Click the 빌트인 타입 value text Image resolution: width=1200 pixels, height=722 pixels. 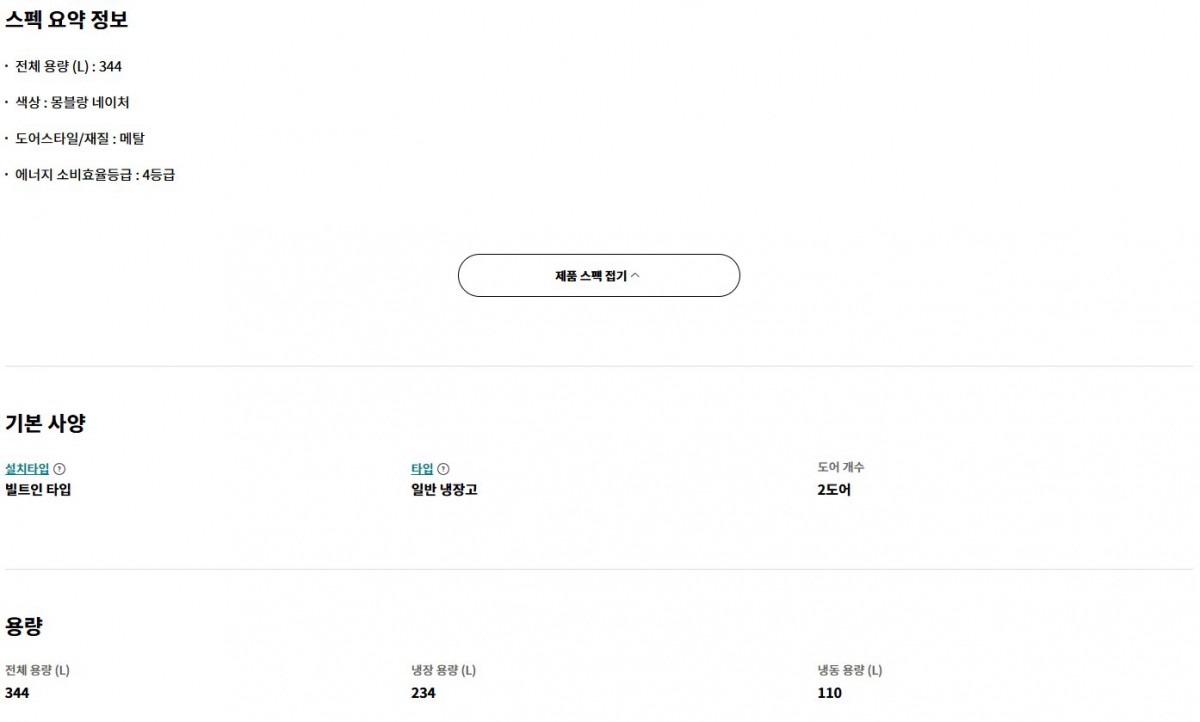[x=38, y=490]
